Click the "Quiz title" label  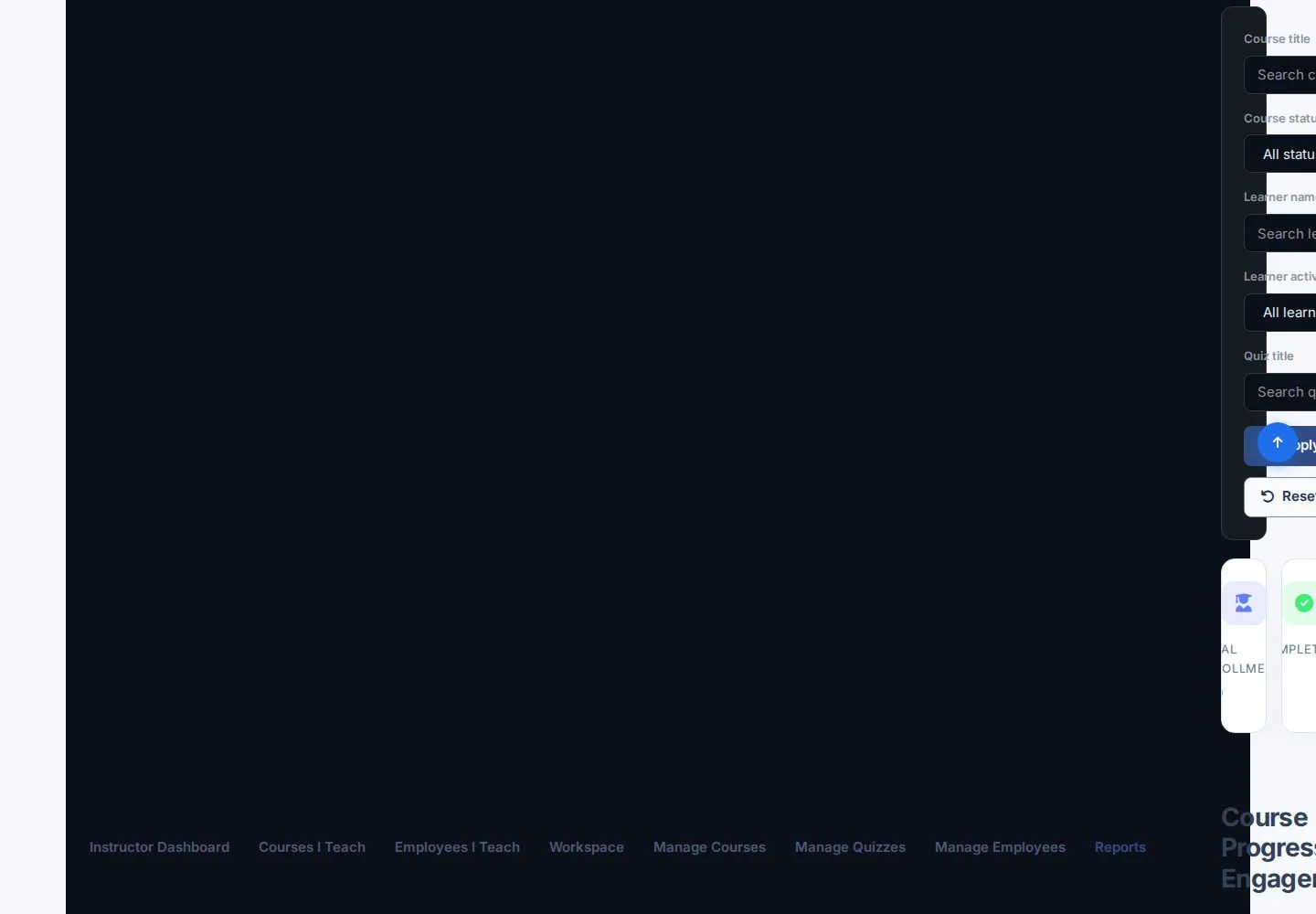point(1268,356)
